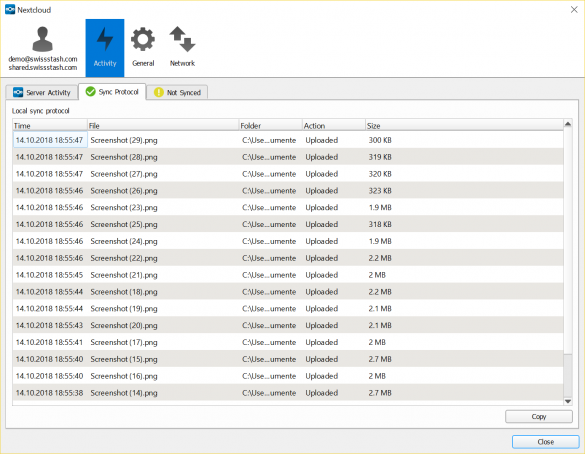Screen dimensions: 585x454
Task: Close the Nextcloud window with X
Action: coord(574,10)
